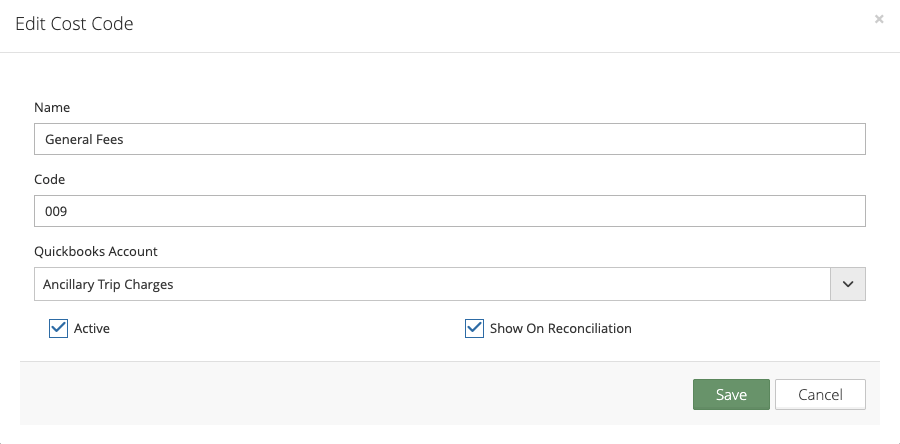
Task: Focus the Name input field
Action: (x=449, y=140)
